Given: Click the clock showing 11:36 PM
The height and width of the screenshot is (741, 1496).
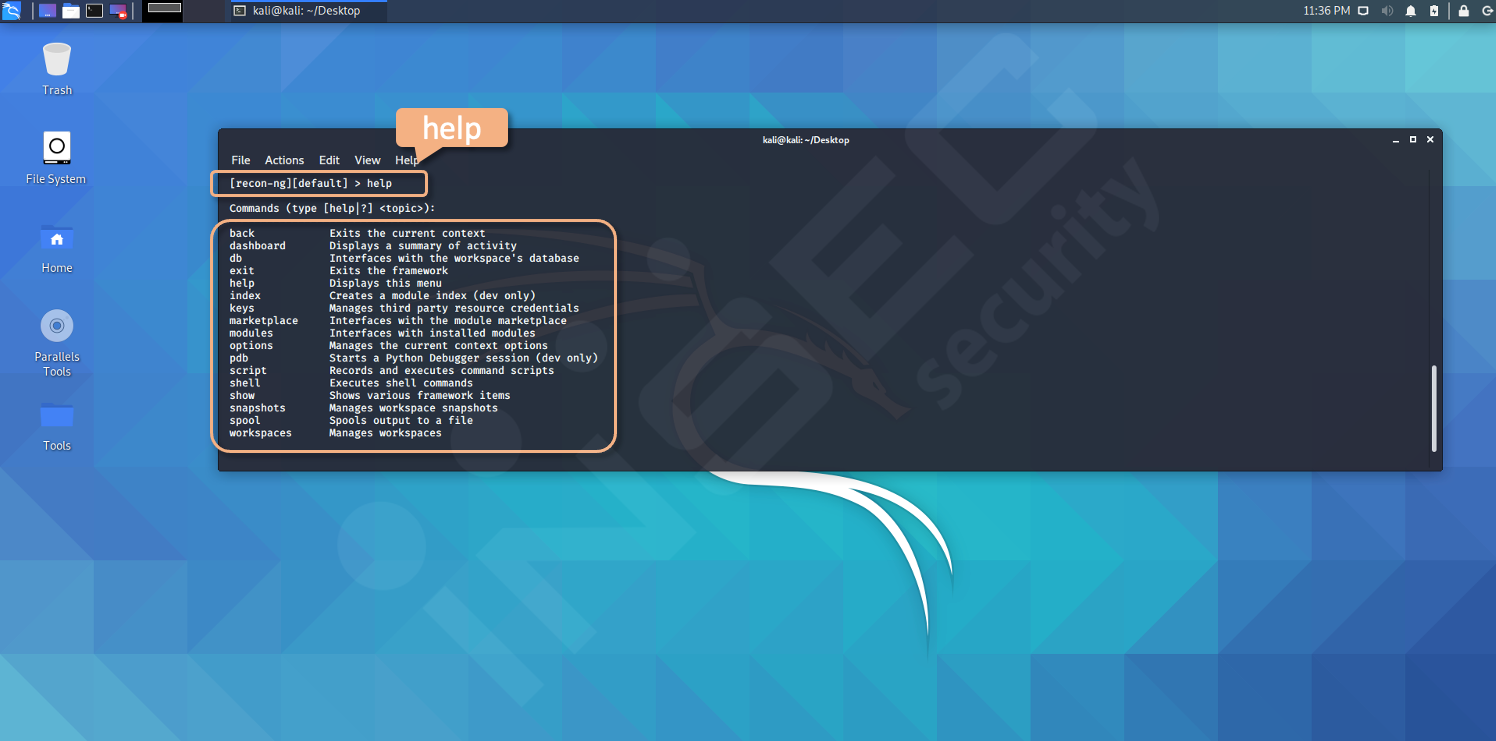Looking at the screenshot, I should [1327, 11].
